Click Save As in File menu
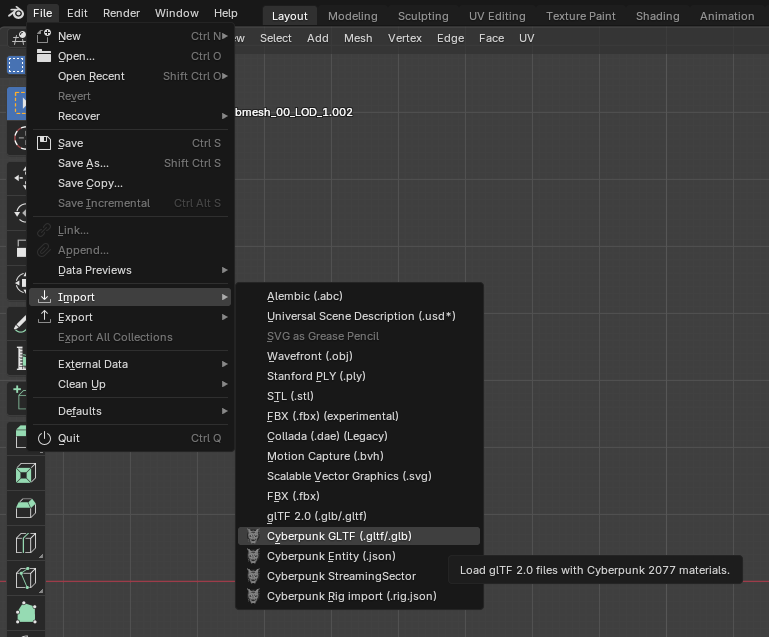This screenshot has width=769, height=637. click(83, 163)
